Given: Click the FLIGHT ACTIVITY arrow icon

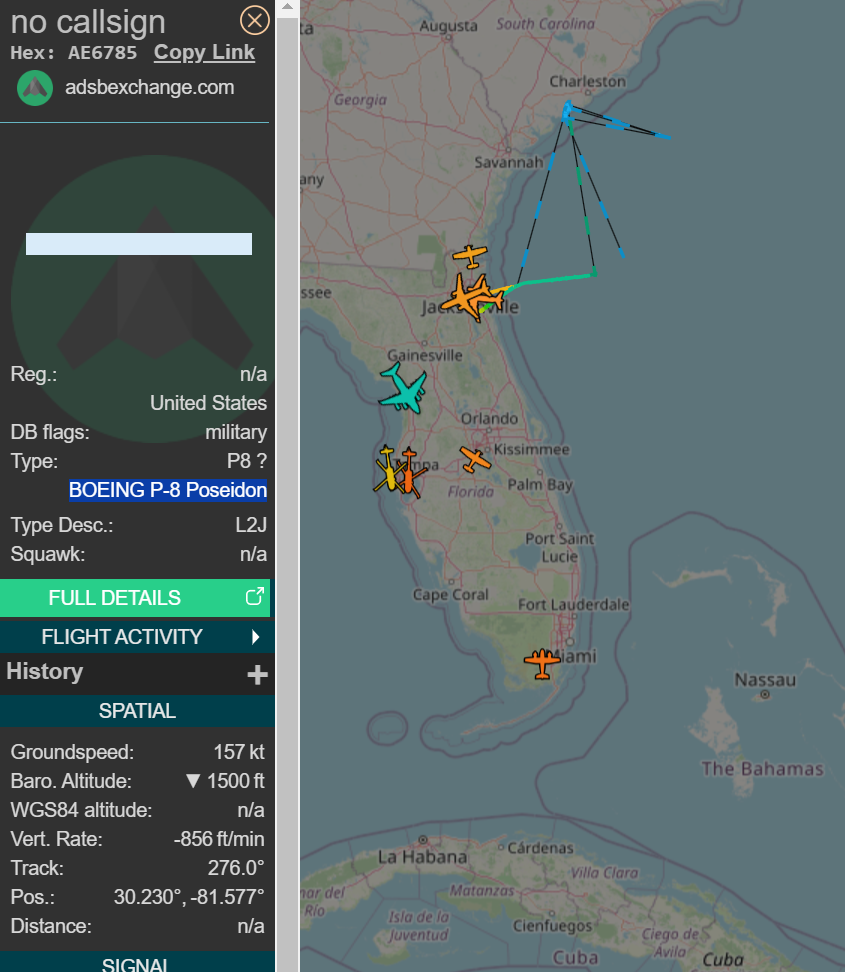Looking at the screenshot, I should tap(255, 637).
